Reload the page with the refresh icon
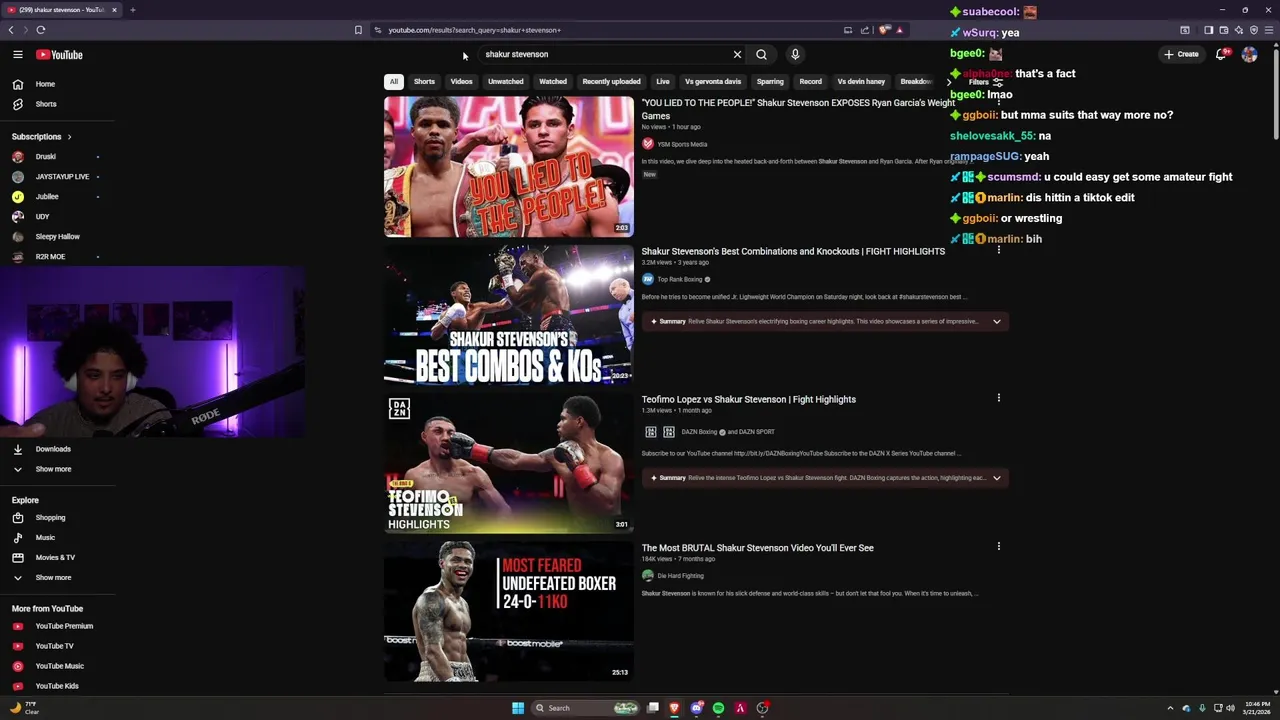 [x=41, y=30]
